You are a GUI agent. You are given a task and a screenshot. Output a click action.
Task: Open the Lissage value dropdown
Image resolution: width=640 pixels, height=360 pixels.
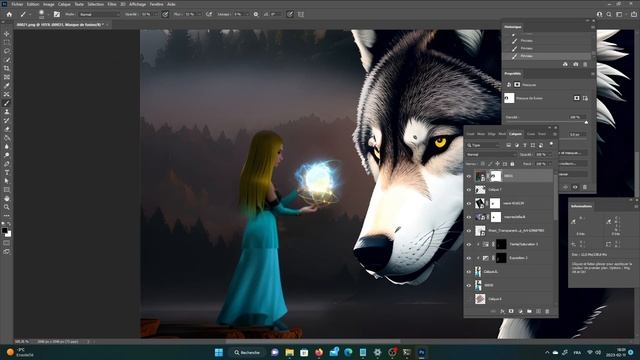tap(247, 14)
